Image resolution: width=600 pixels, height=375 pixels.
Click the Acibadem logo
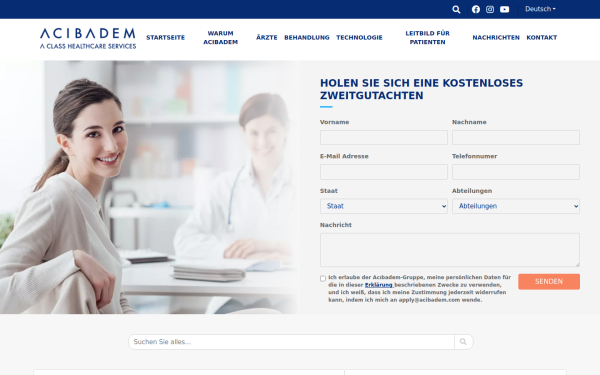(x=88, y=38)
